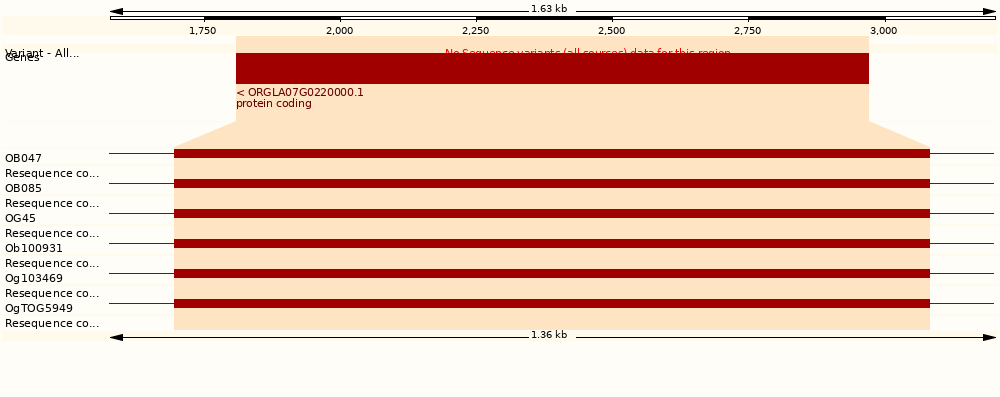This screenshot has width=1000, height=397.
Task: Click the 1.36 kb scale label
Action: pyautogui.click(x=549, y=335)
